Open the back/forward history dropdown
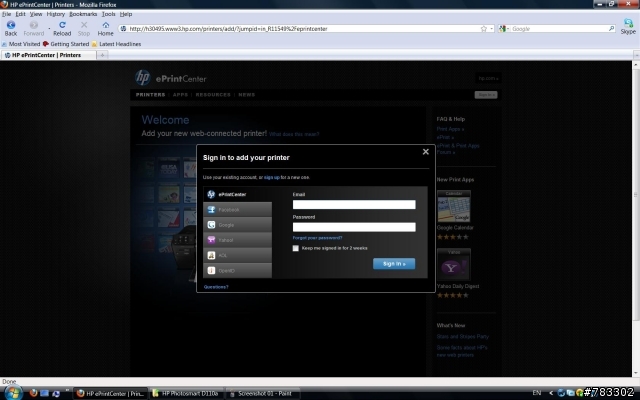640x400 pixels. pyautogui.click(x=49, y=29)
